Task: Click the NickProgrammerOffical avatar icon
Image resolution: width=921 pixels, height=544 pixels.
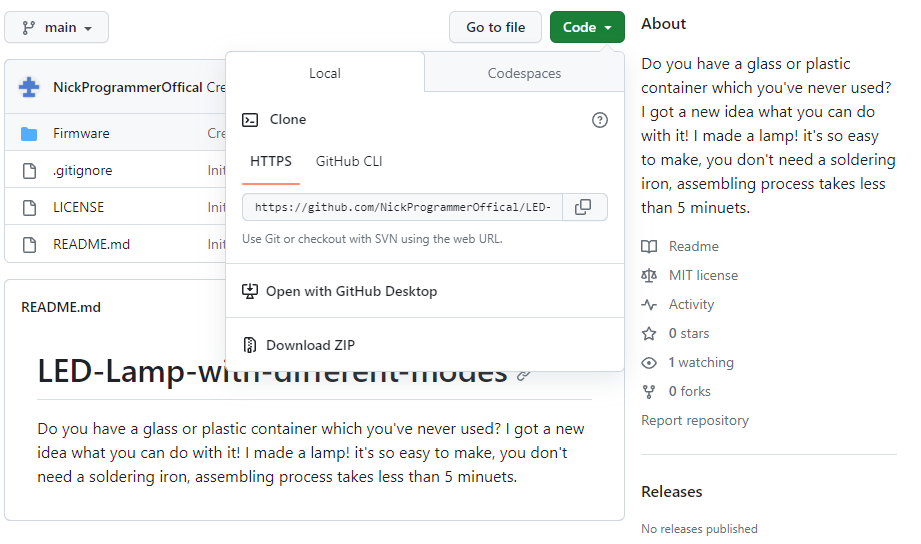Action: point(29,87)
